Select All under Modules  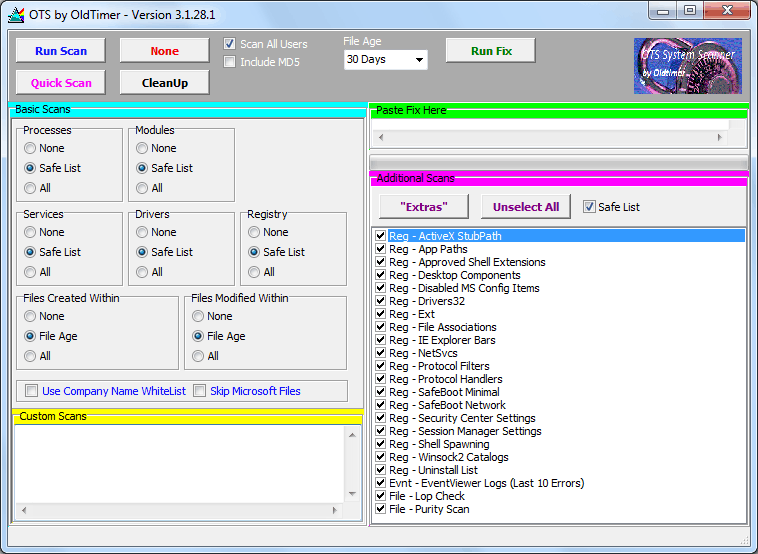pyautogui.click(x=142, y=188)
